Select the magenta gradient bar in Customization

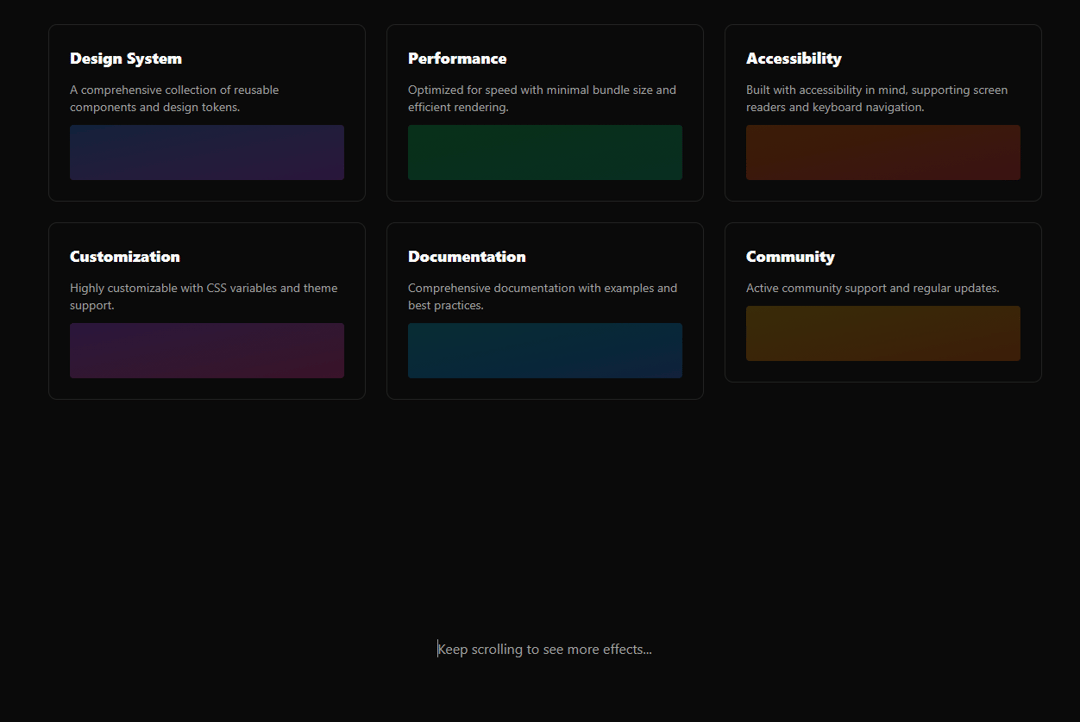click(x=207, y=351)
